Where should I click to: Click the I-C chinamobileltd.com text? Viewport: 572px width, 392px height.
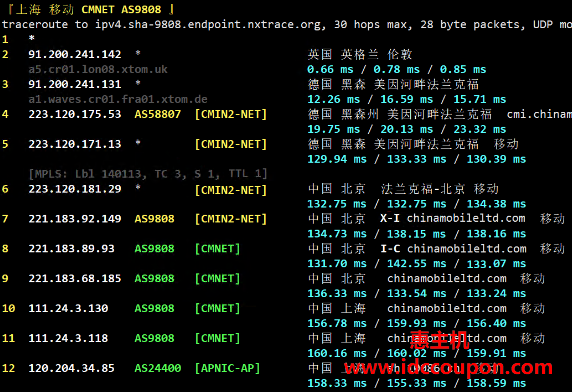pyautogui.click(x=453, y=249)
